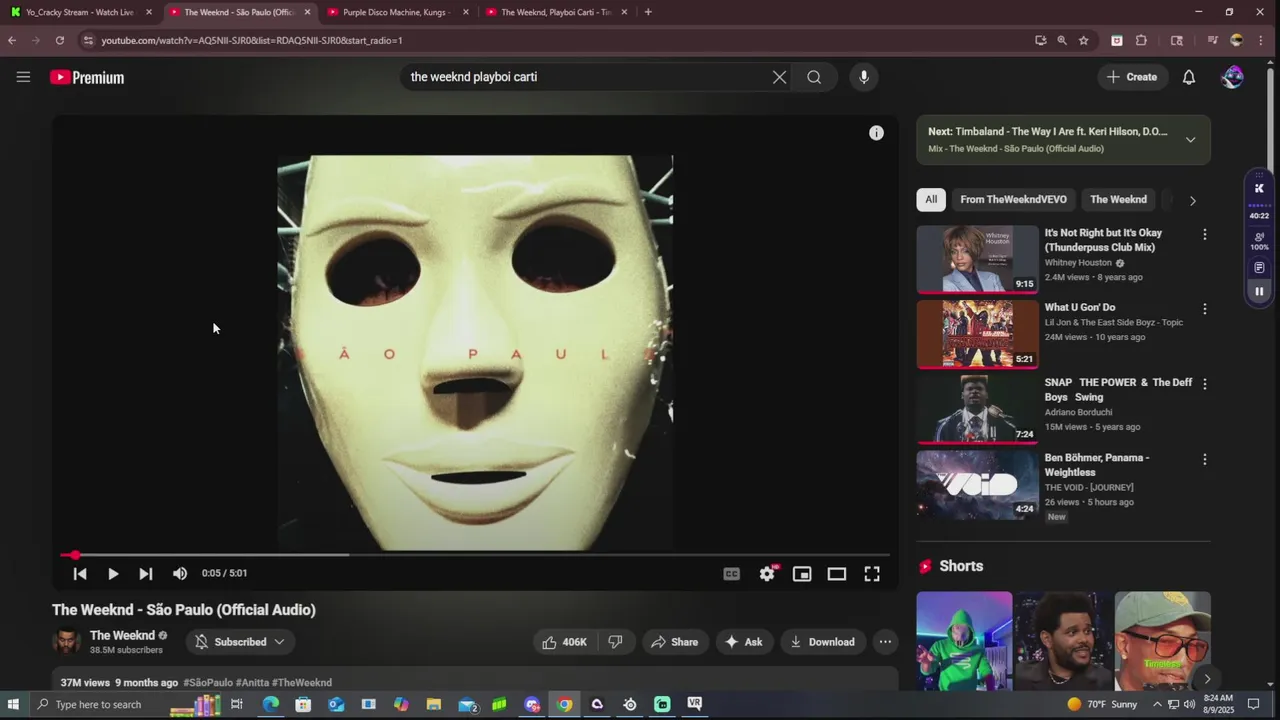Select the All filter chip

pos(931,199)
